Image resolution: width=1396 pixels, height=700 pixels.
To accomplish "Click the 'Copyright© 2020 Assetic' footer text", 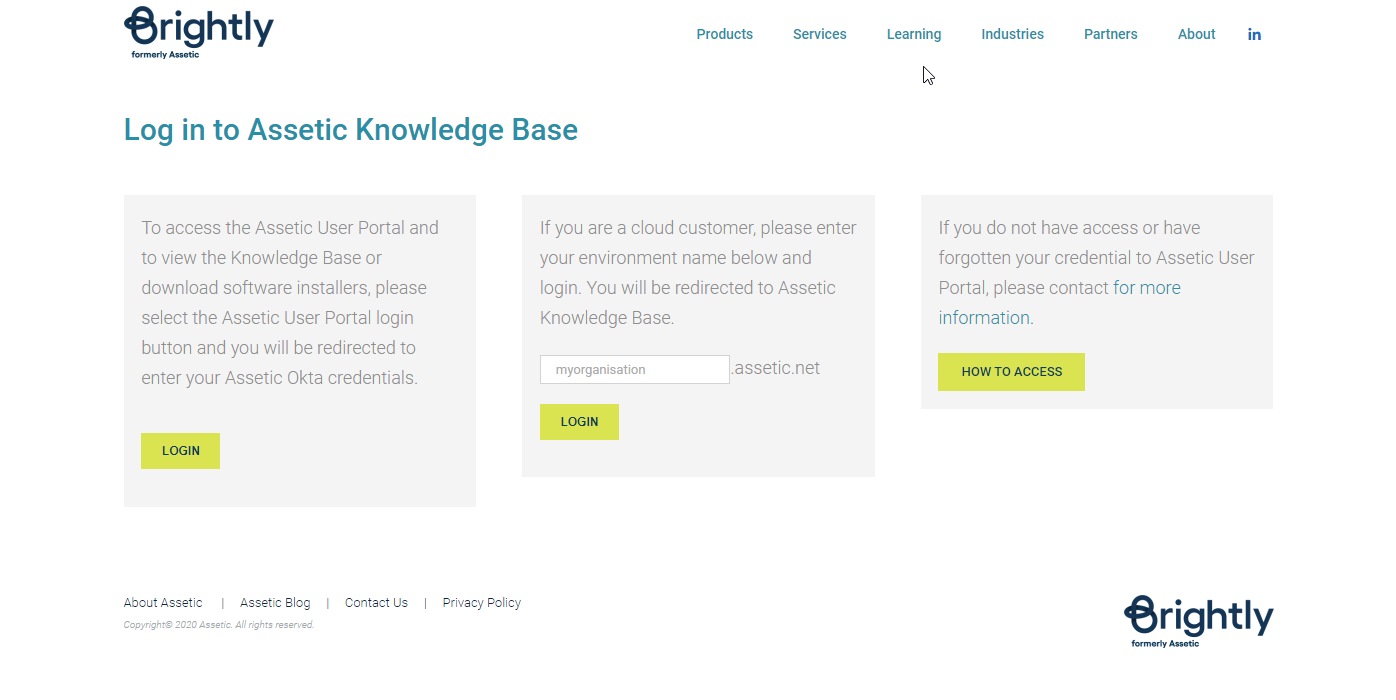I will click(x=218, y=625).
